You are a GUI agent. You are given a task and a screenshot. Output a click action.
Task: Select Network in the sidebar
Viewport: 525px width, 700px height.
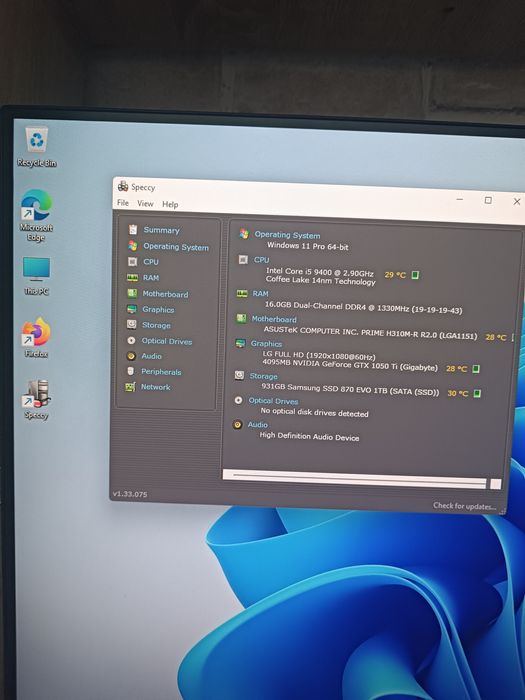click(x=155, y=387)
